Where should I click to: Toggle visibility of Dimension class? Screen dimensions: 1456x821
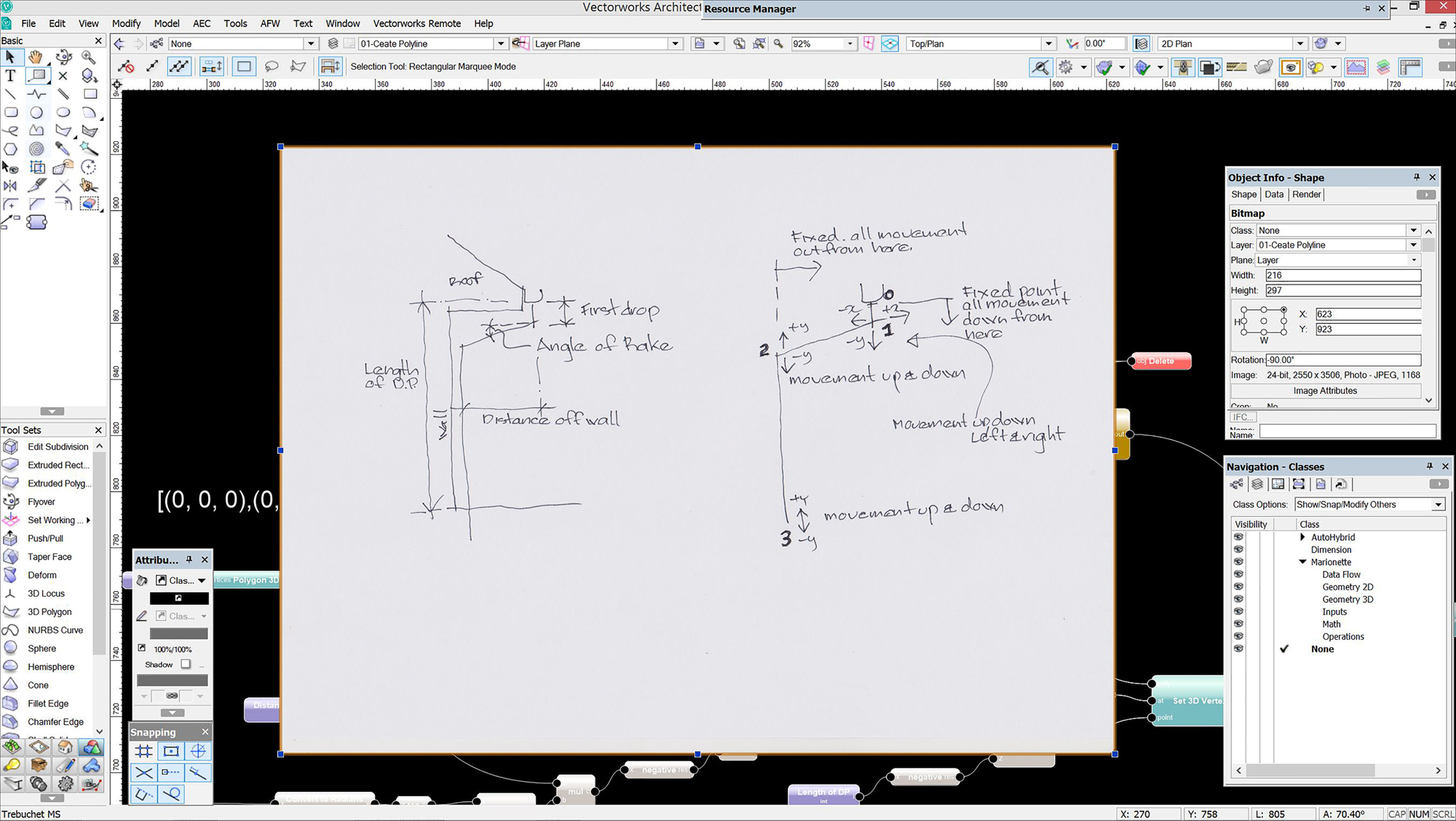pyautogui.click(x=1238, y=550)
